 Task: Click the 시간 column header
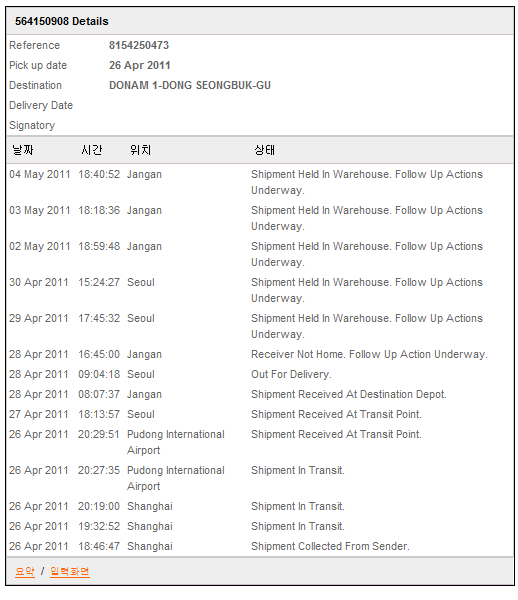92,150
